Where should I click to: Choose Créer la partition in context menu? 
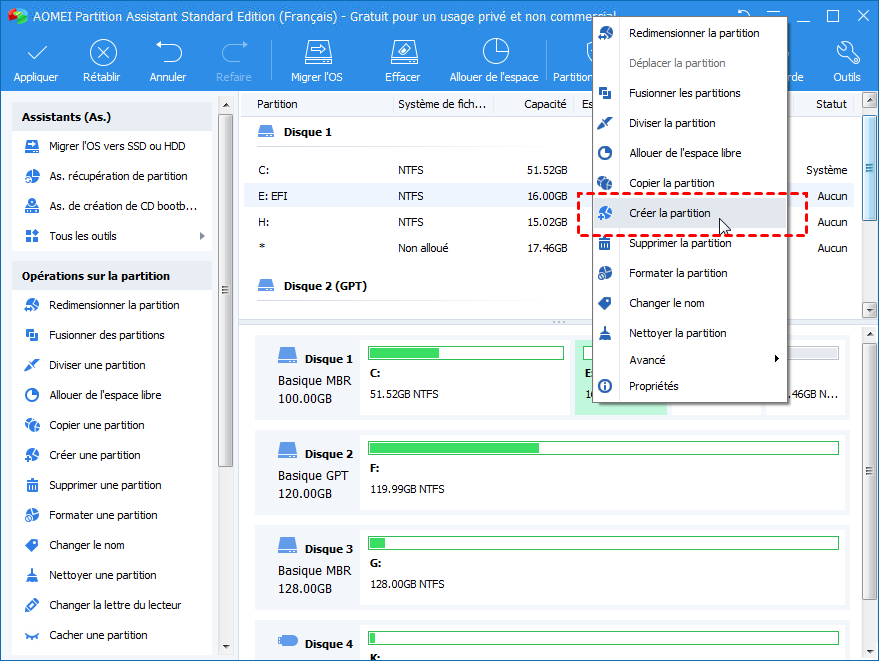(x=691, y=213)
